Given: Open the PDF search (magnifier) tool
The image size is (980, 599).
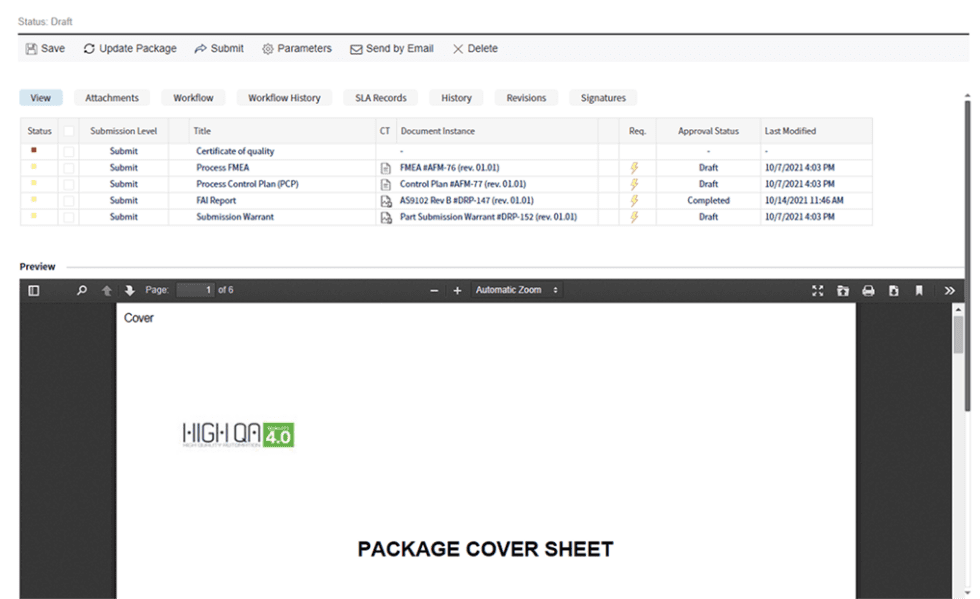Looking at the screenshot, I should (x=82, y=290).
